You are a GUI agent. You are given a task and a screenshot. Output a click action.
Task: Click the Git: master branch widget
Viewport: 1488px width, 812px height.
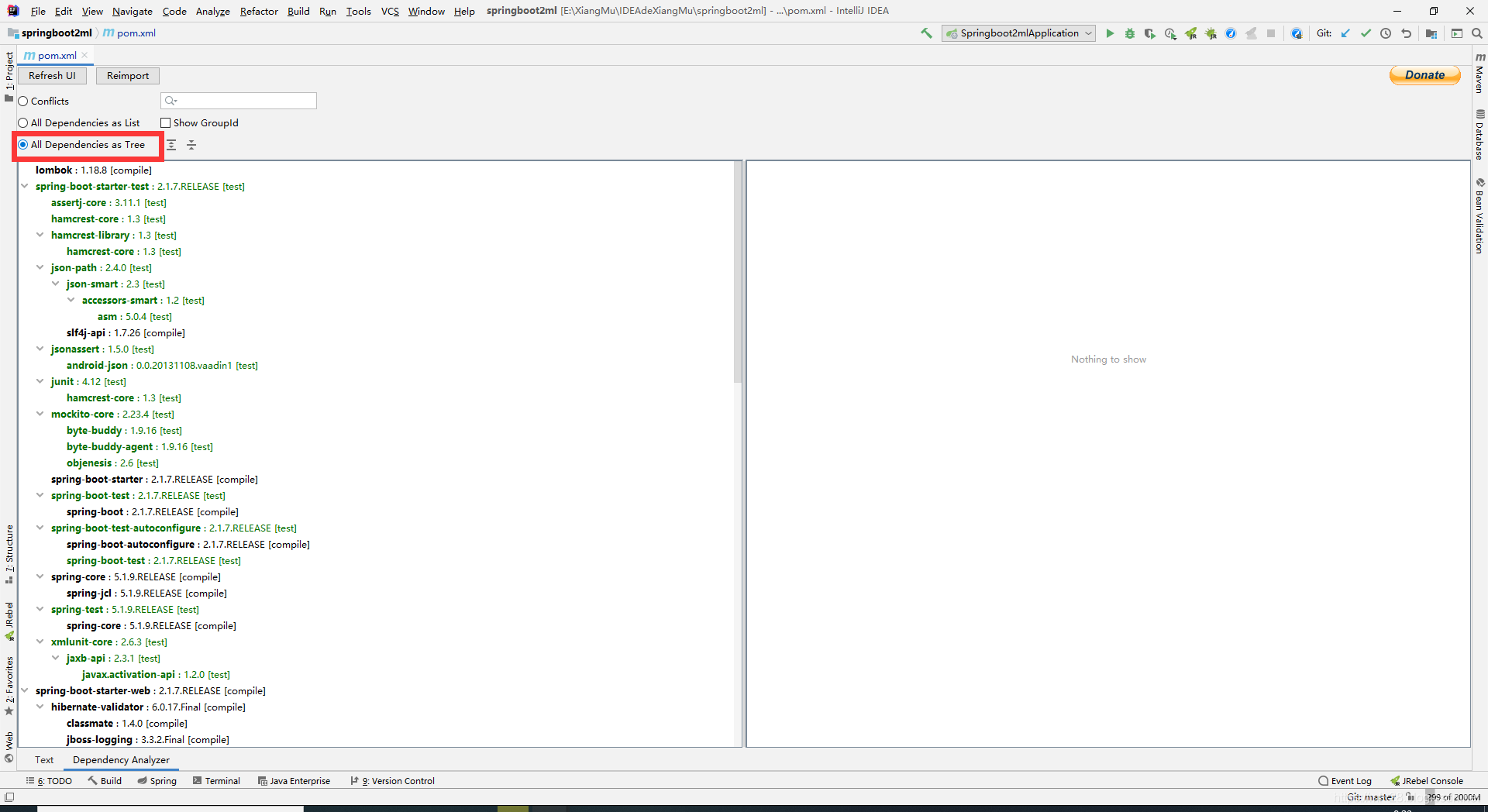tap(1371, 797)
